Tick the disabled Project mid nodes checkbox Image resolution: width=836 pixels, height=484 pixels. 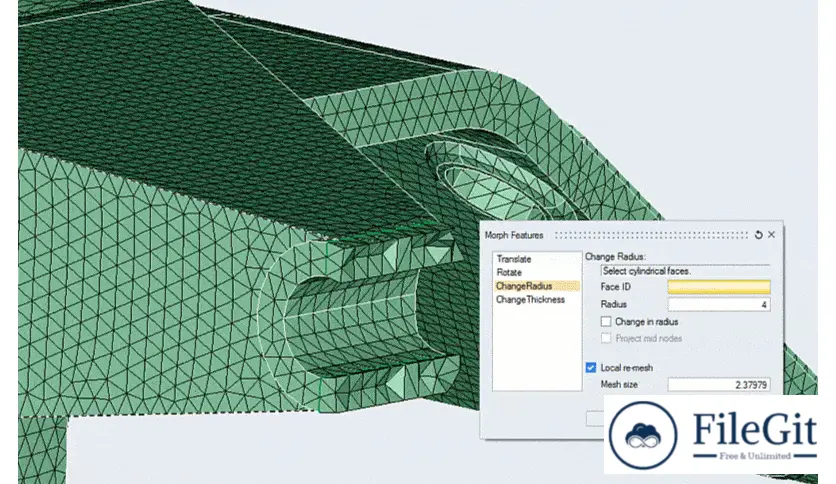tap(606, 338)
